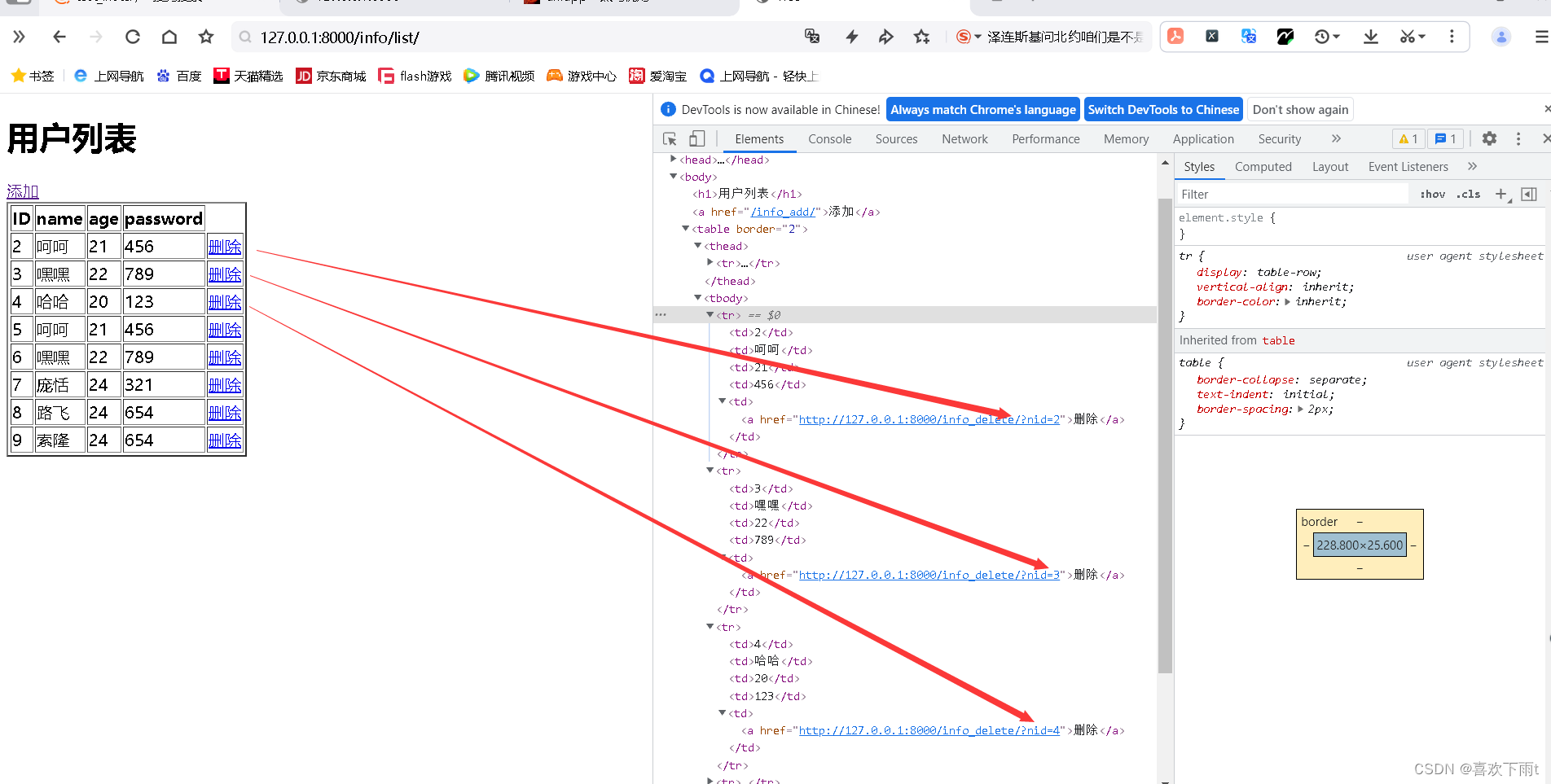Screen dimensions: 1551x784
Task: Open the history clock dropdown arrow
Action: click(x=1337, y=37)
